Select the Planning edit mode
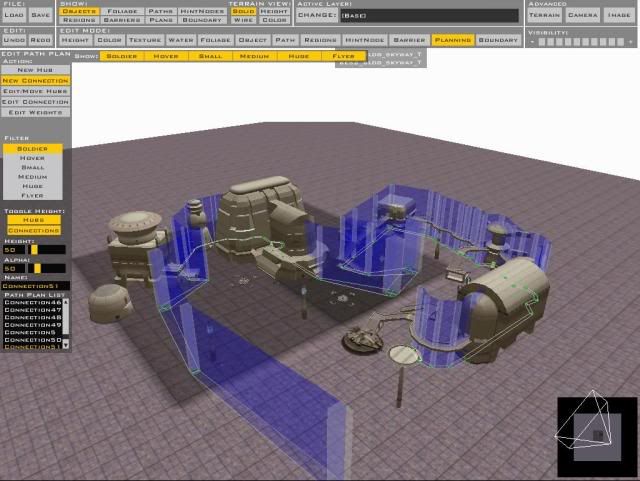This screenshot has width=640, height=481. click(453, 40)
